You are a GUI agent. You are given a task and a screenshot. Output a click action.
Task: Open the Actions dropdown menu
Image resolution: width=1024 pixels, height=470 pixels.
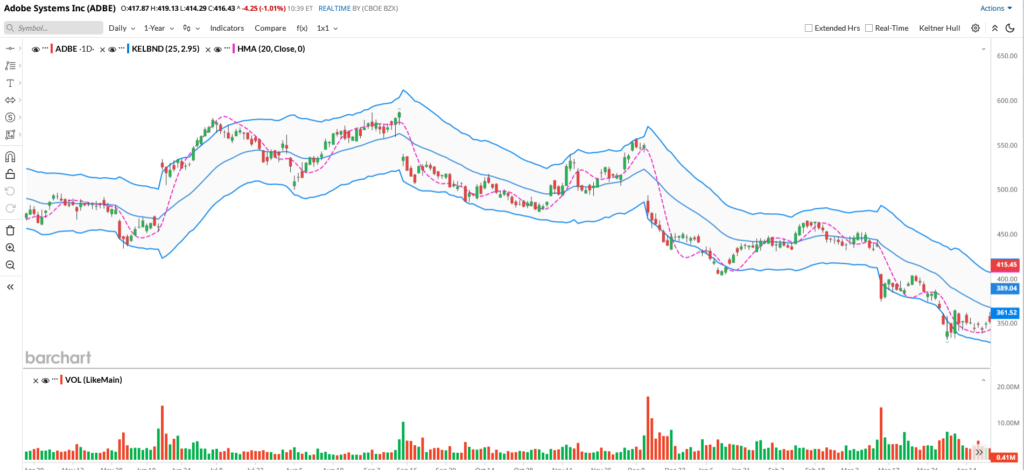tap(995, 8)
